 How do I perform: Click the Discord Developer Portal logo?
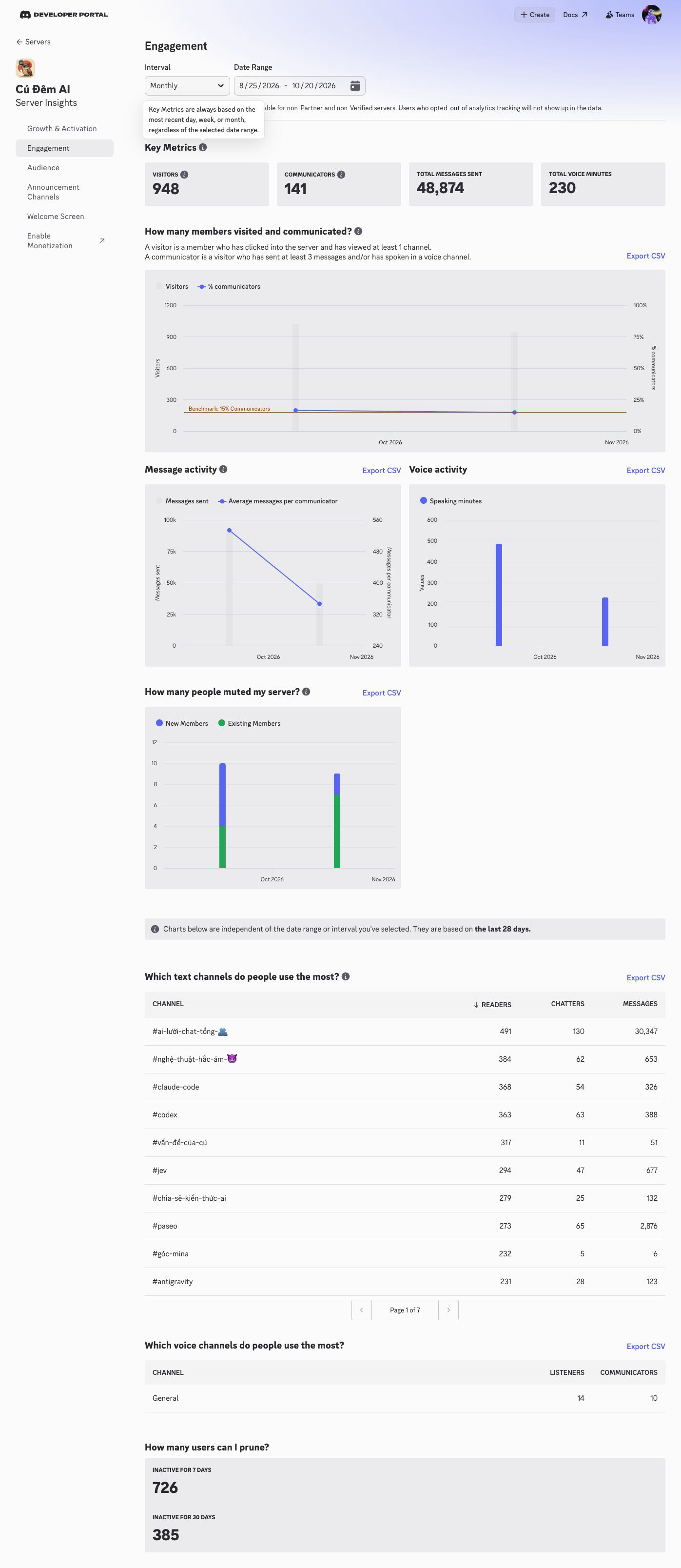64,15
